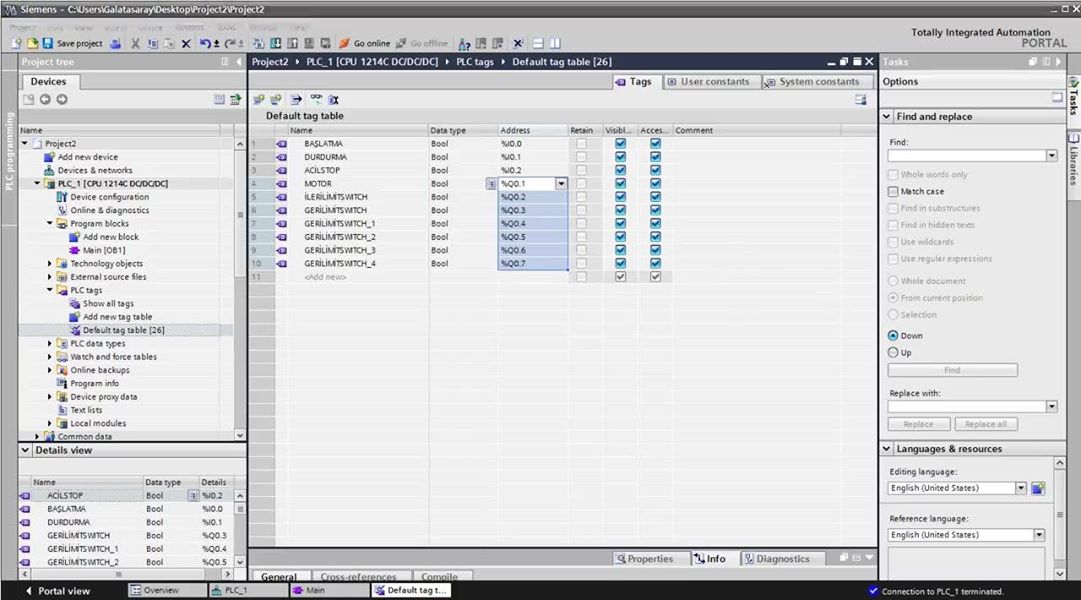Click the Project tree vertical scrollbar

click(x=240, y=290)
